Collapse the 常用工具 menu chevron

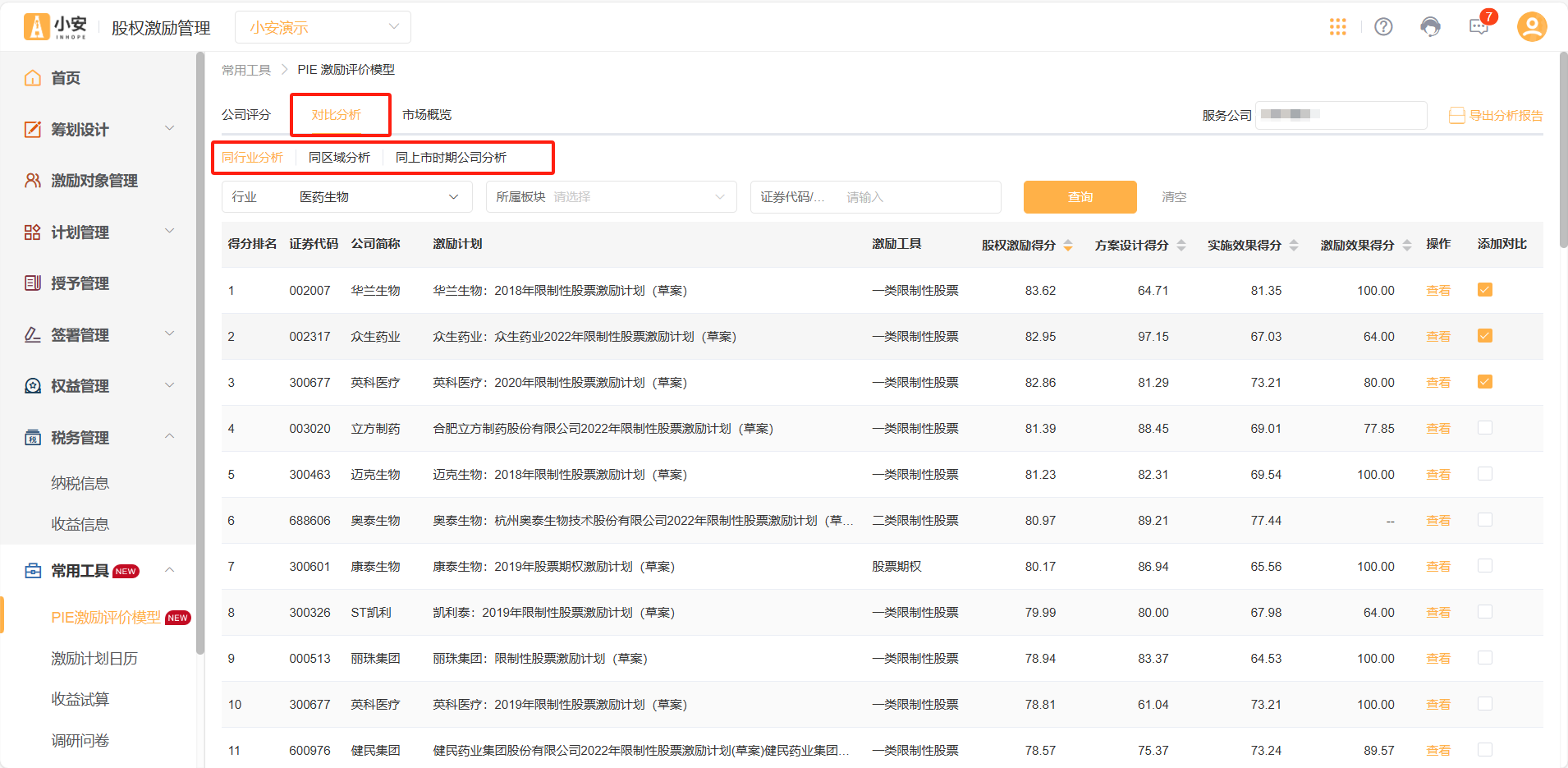170,570
